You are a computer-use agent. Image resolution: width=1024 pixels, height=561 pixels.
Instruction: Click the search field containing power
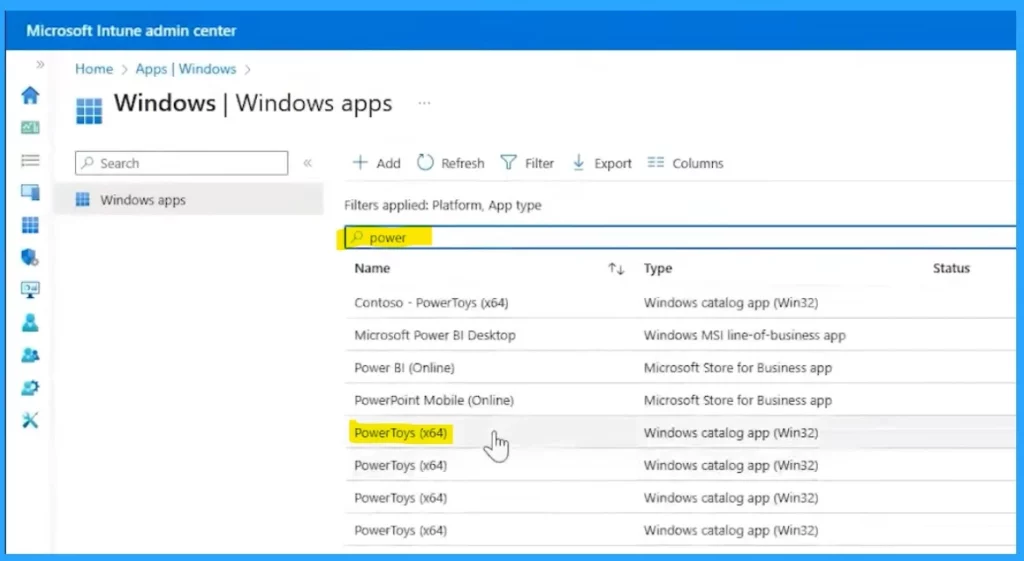[680, 237]
